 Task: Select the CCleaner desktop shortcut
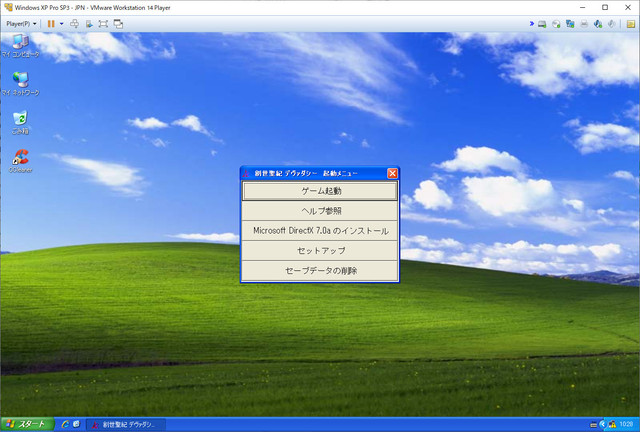[20, 161]
